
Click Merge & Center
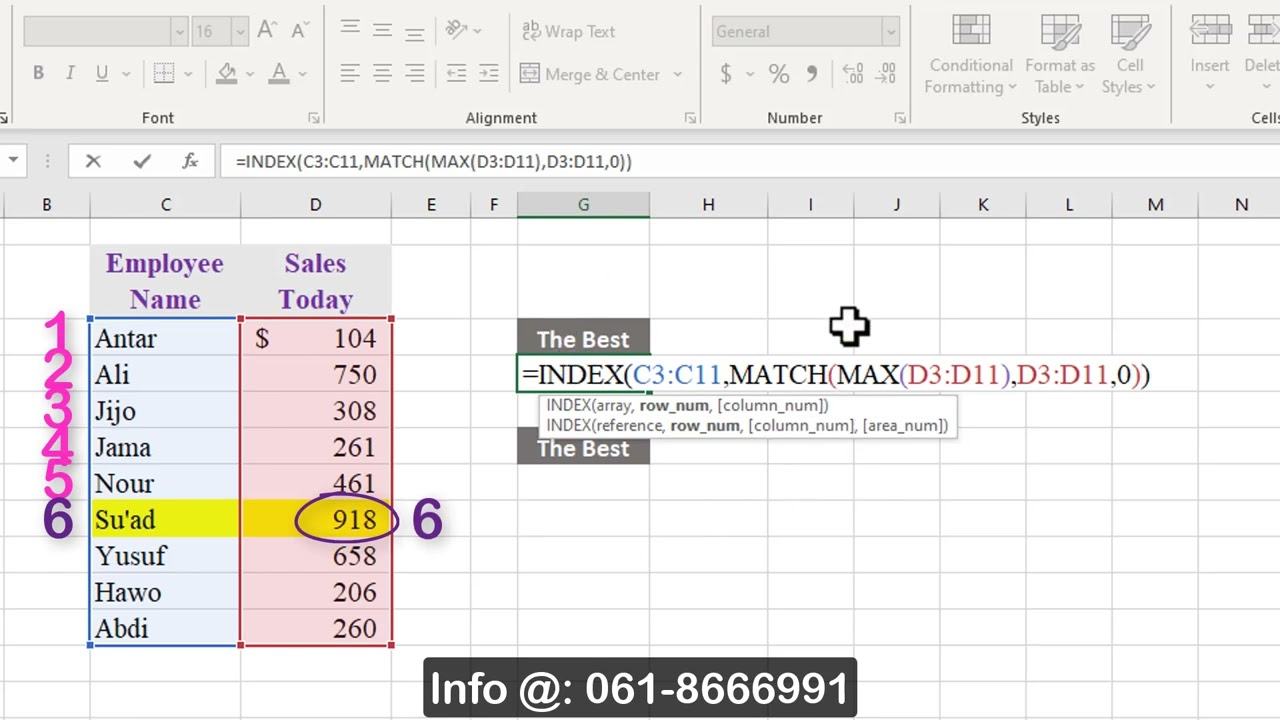pyautogui.click(x=590, y=74)
